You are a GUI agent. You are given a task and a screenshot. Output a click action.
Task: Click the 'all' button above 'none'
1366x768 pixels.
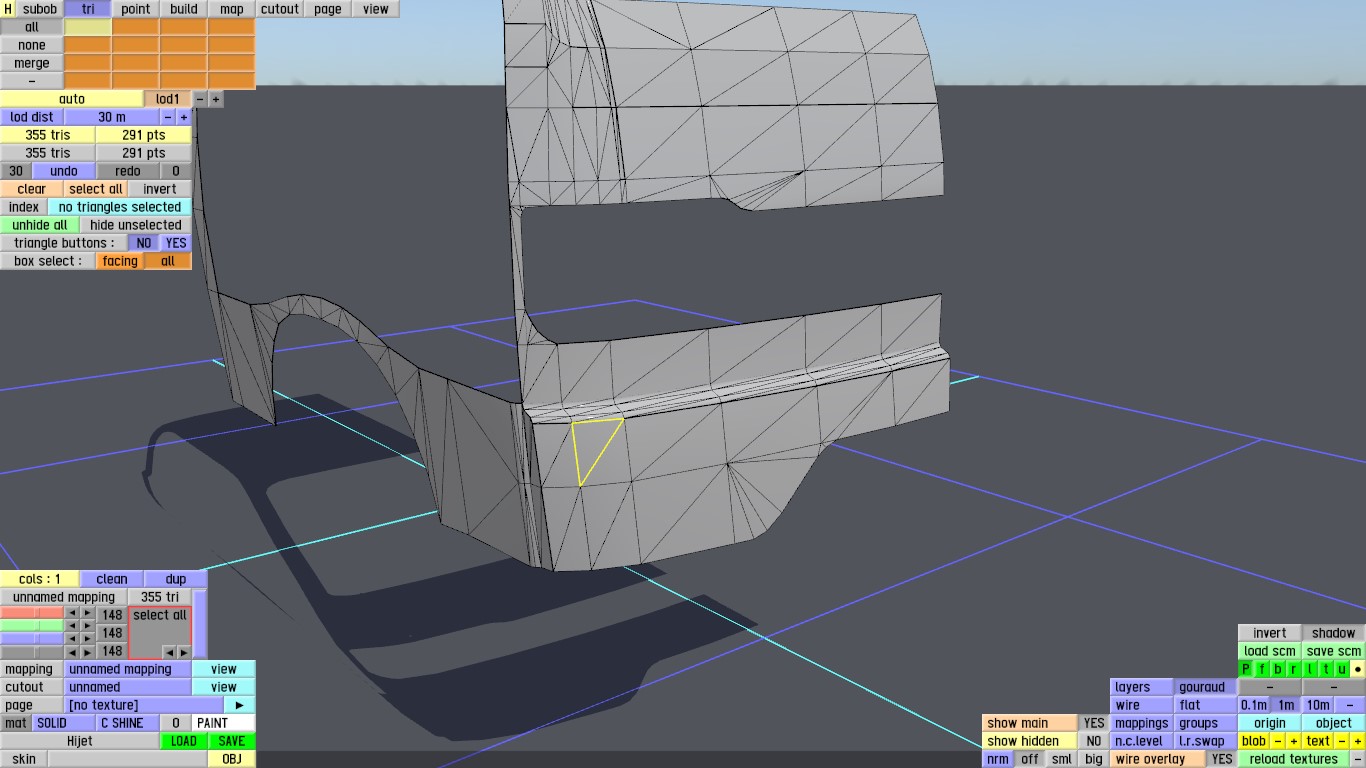pos(32,27)
